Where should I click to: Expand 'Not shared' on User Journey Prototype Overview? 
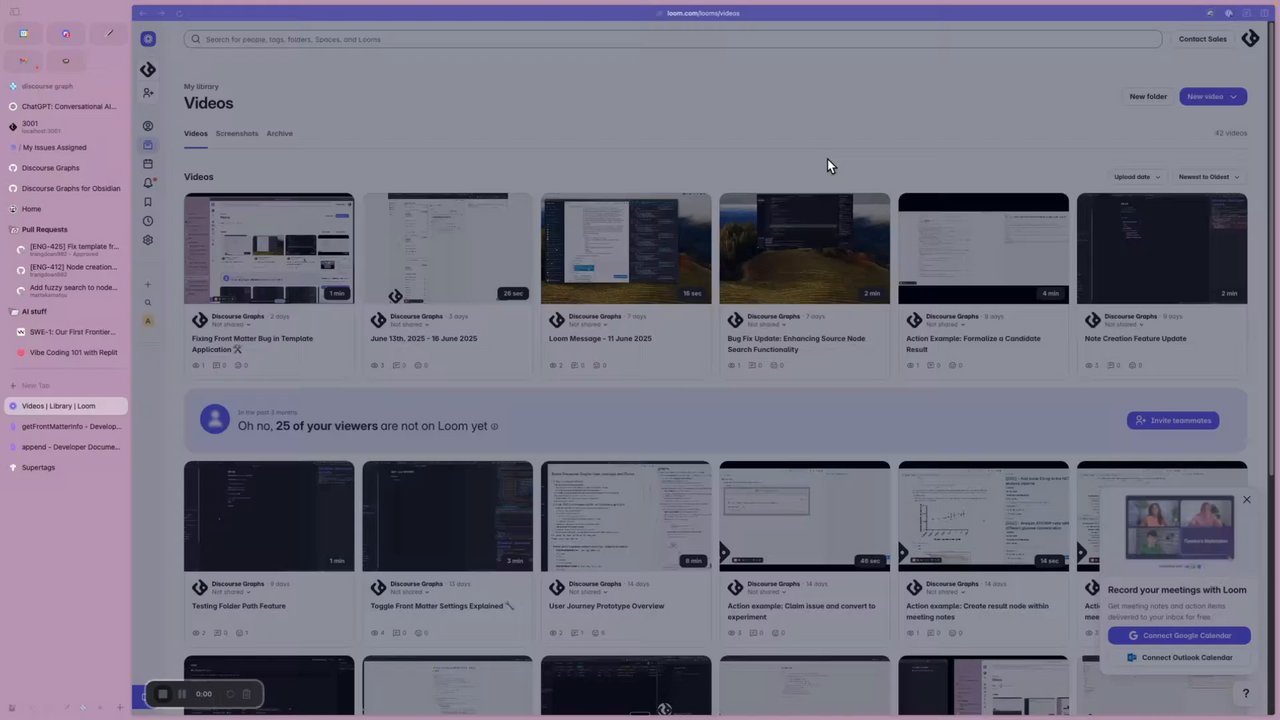point(586,592)
